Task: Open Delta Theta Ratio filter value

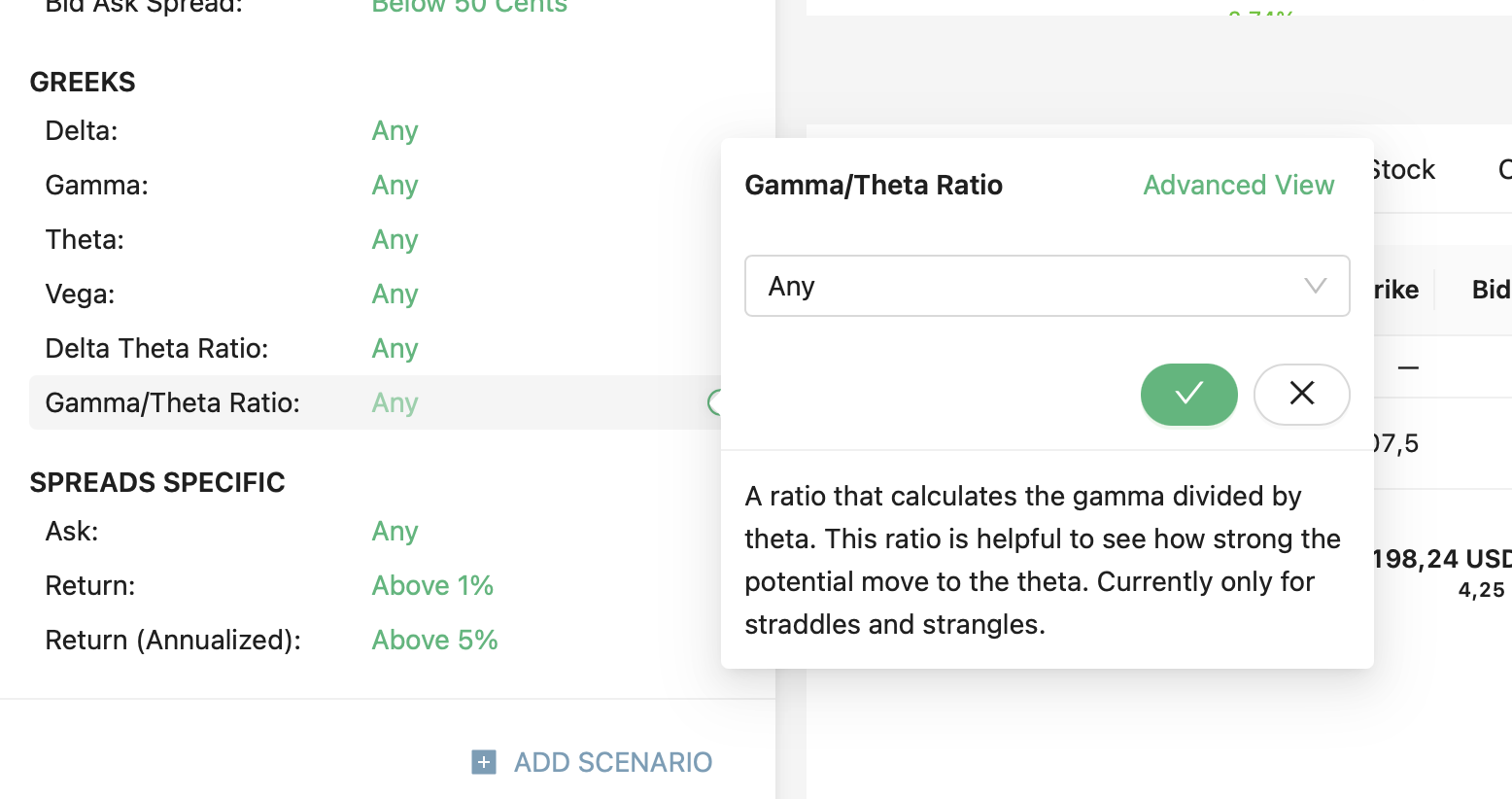Action: tap(395, 348)
